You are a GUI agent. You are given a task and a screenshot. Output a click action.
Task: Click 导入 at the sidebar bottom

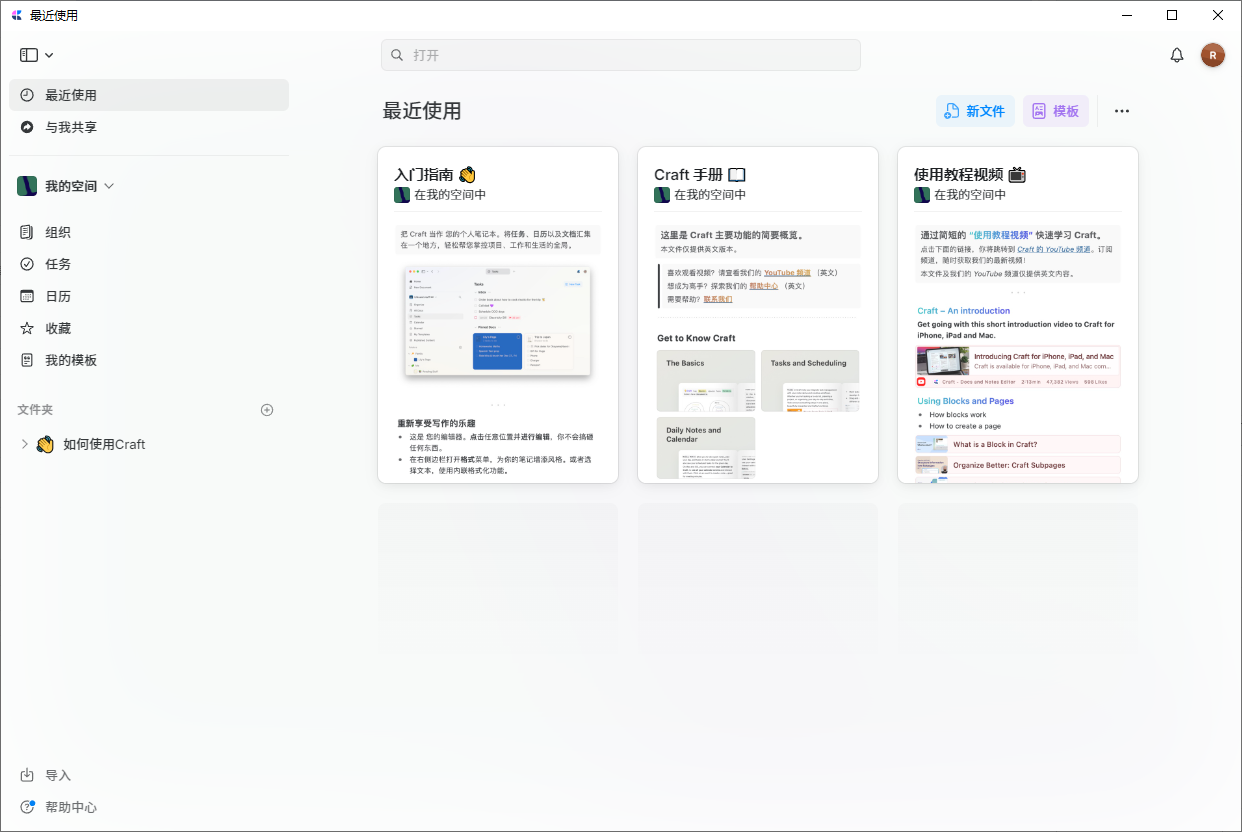58,775
